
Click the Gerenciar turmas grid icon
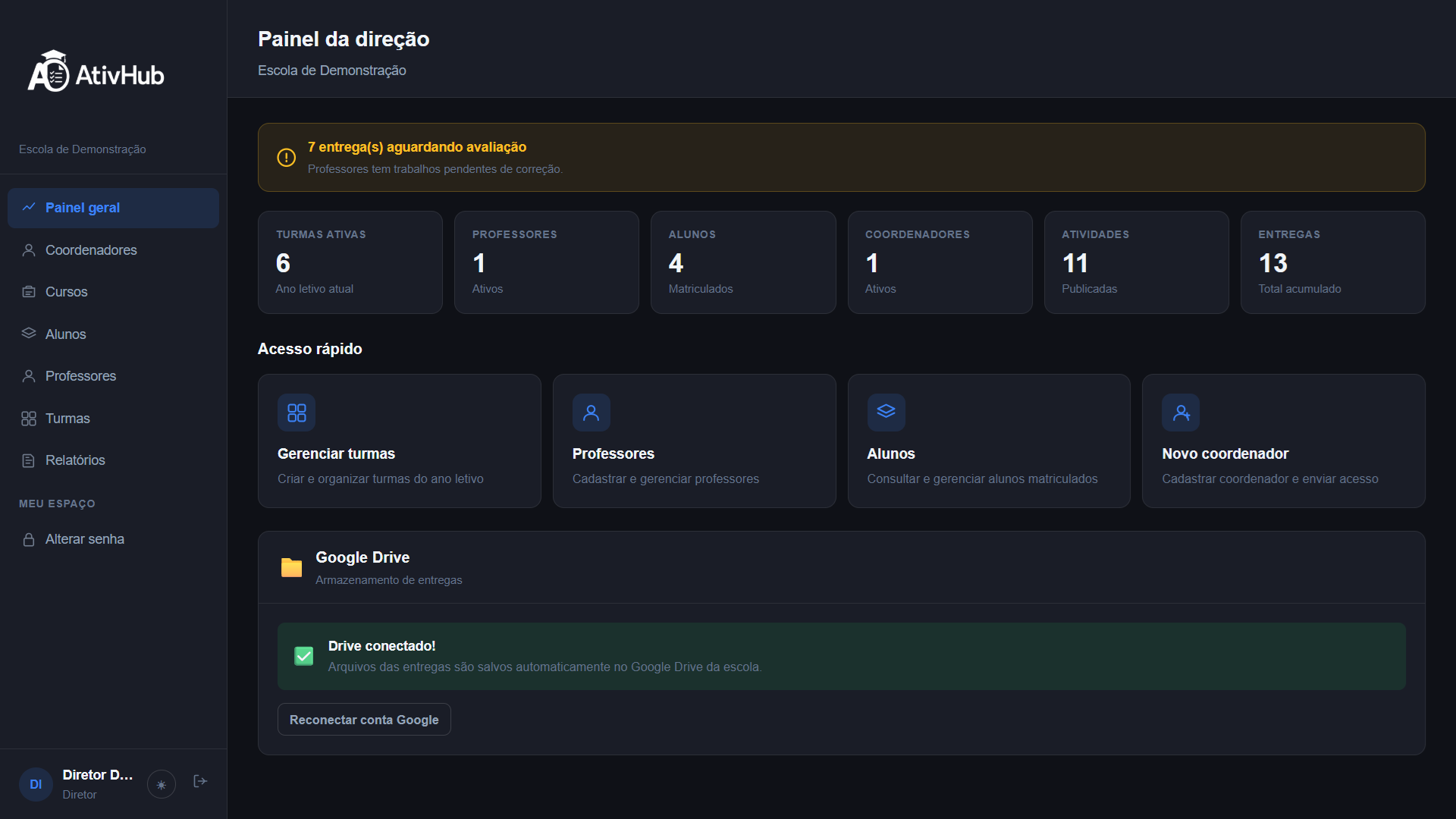tap(297, 413)
